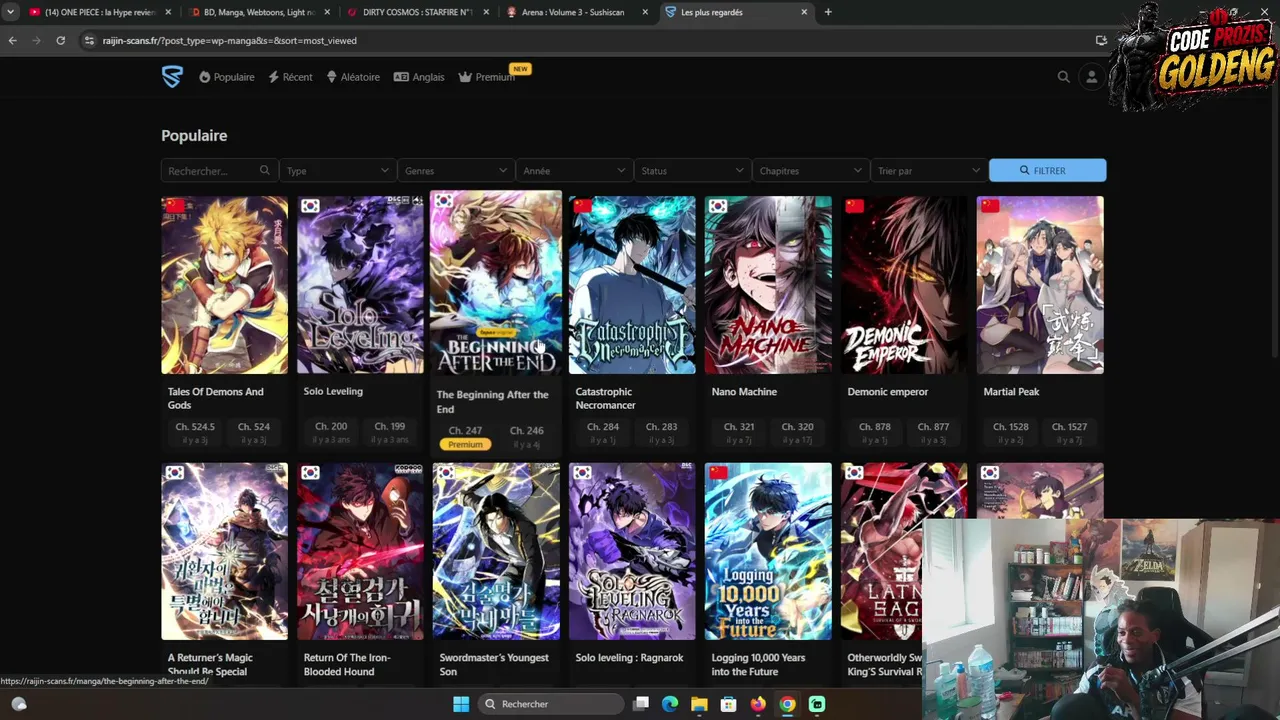The image size is (1280, 720).
Task: Switch to the Anglais menu item
Action: click(419, 77)
